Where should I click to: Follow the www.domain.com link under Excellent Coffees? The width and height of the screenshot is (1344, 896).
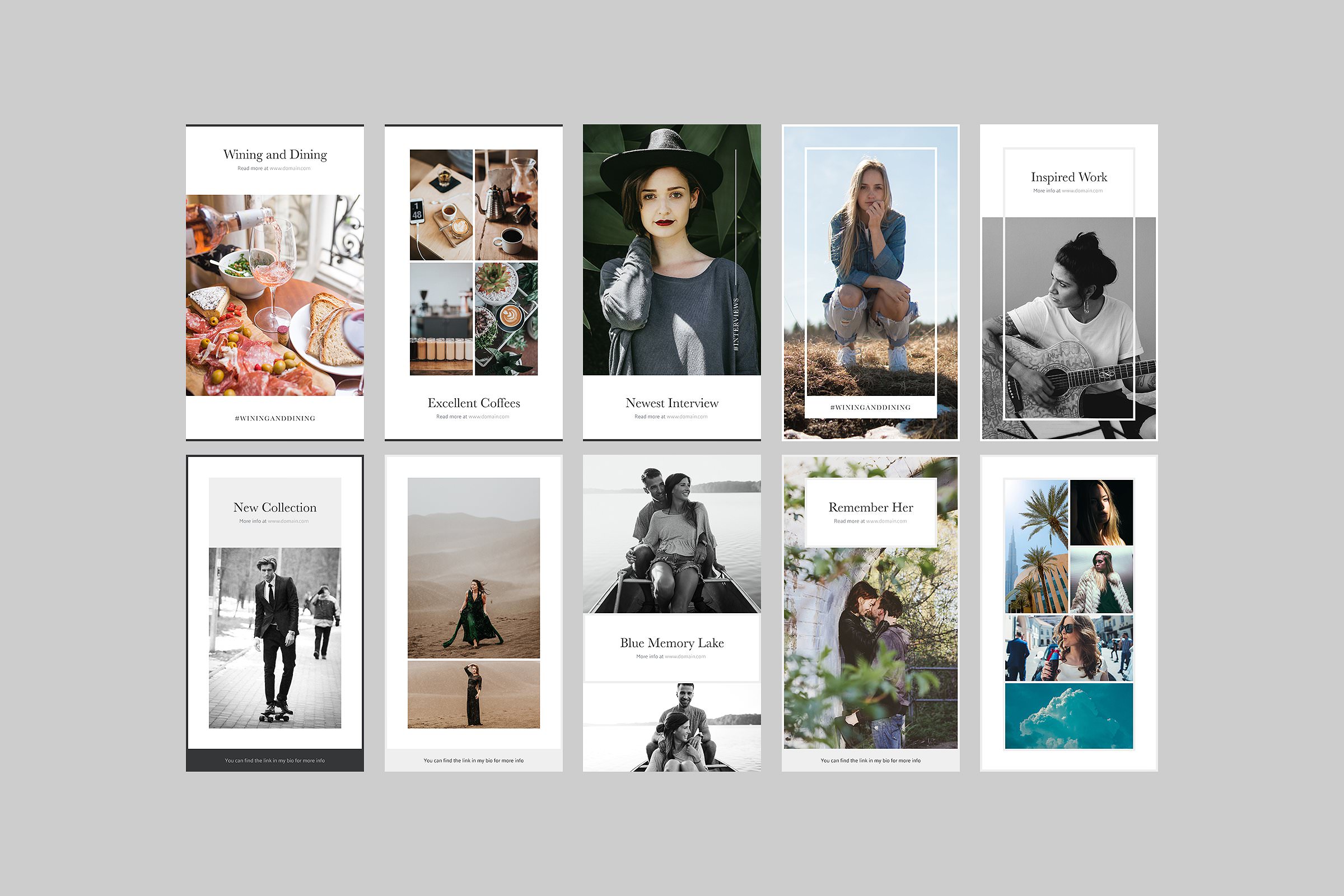[x=489, y=417]
